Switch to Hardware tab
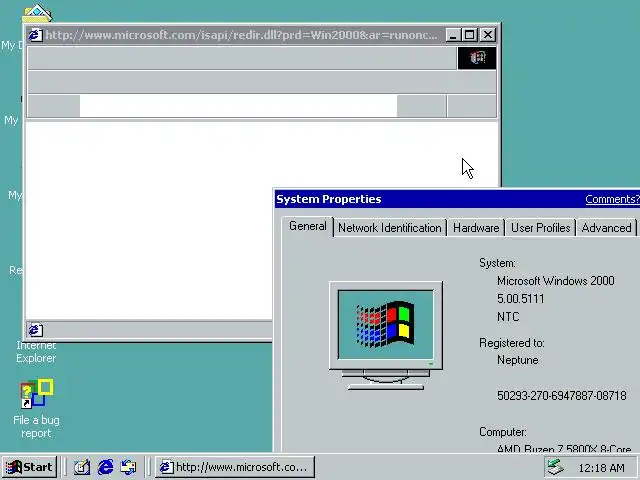This screenshot has width=640, height=480. 476,228
